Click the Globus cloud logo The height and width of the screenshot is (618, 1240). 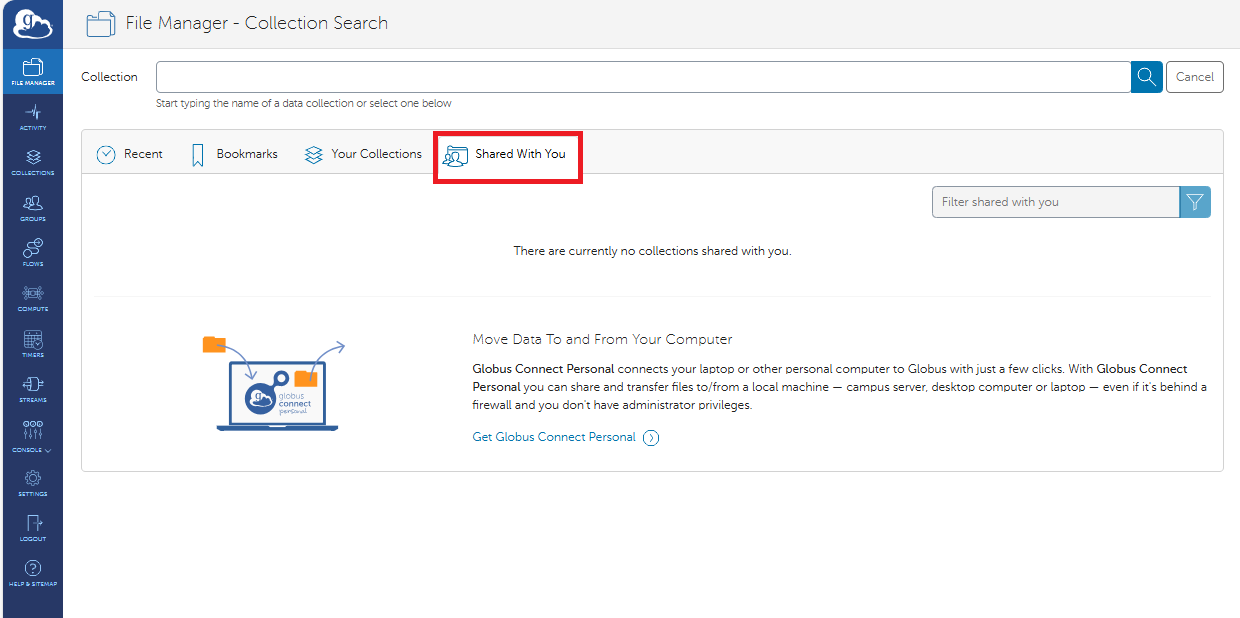click(32, 23)
